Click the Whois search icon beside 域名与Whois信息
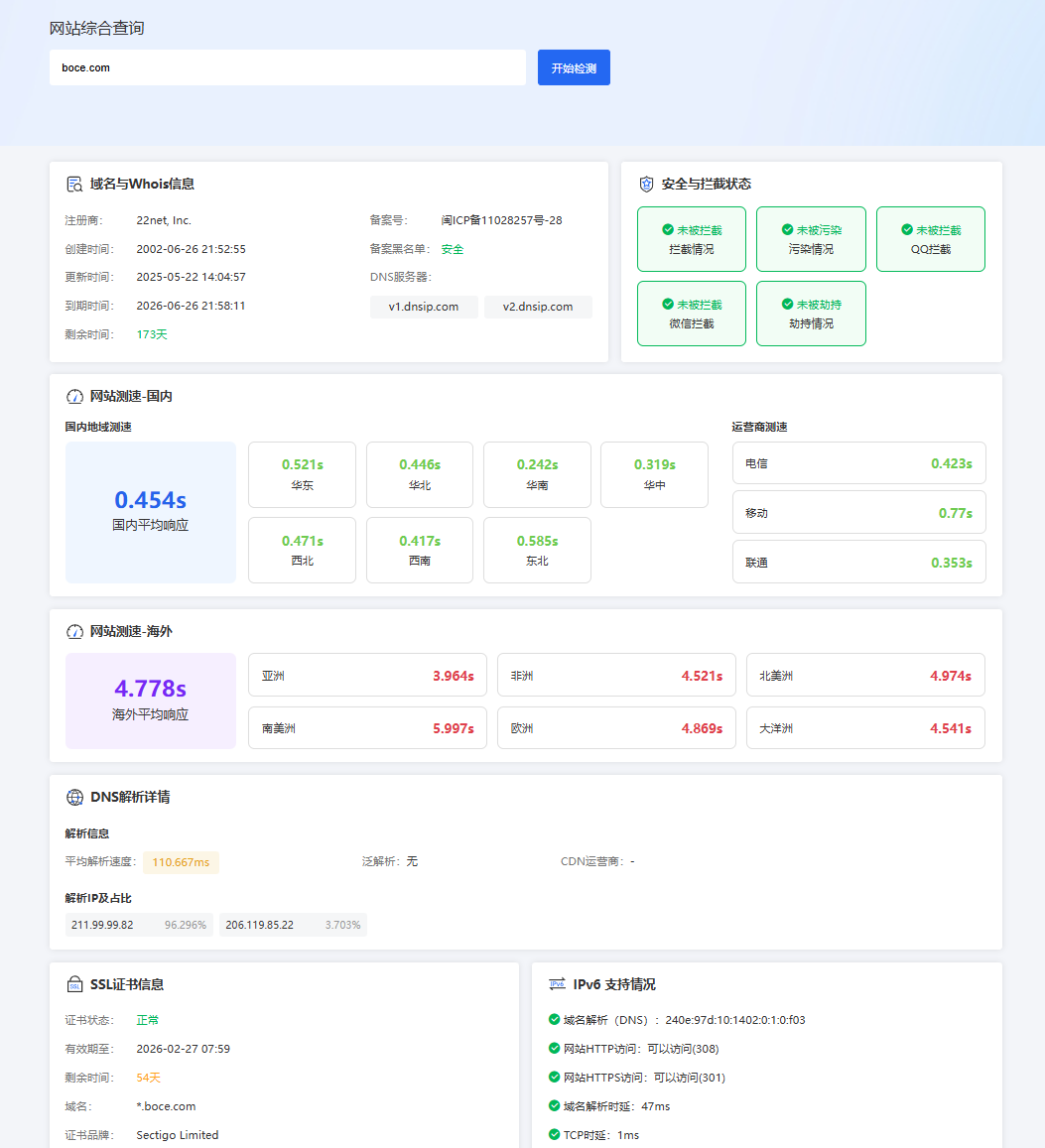 tap(74, 185)
